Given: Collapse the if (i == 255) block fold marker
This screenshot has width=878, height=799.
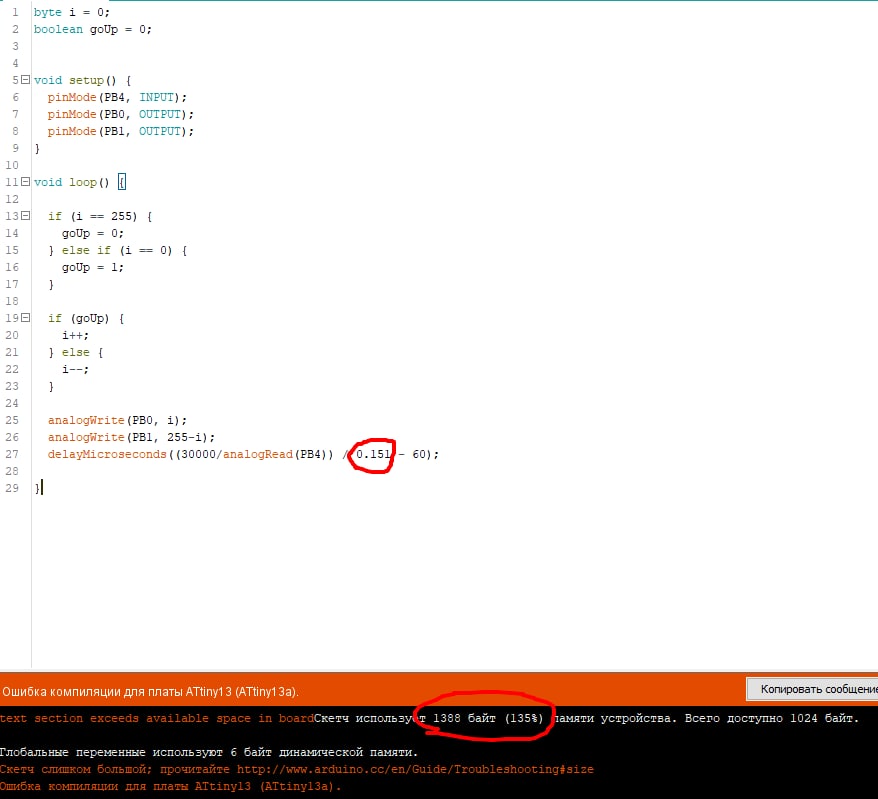Looking at the screenshot, I should [x=25, y=216].
